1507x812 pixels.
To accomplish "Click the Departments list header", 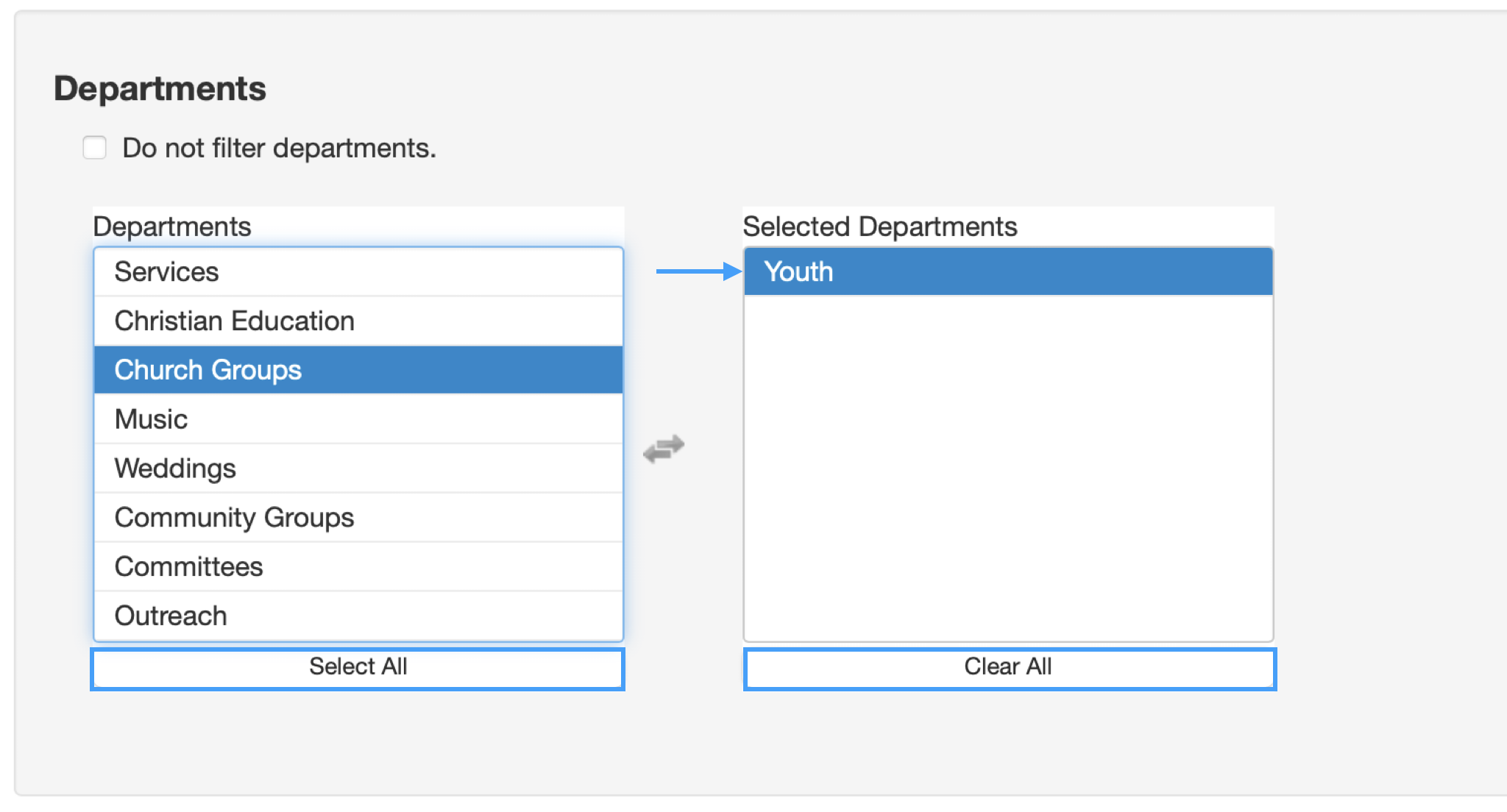I will [174, 226].
